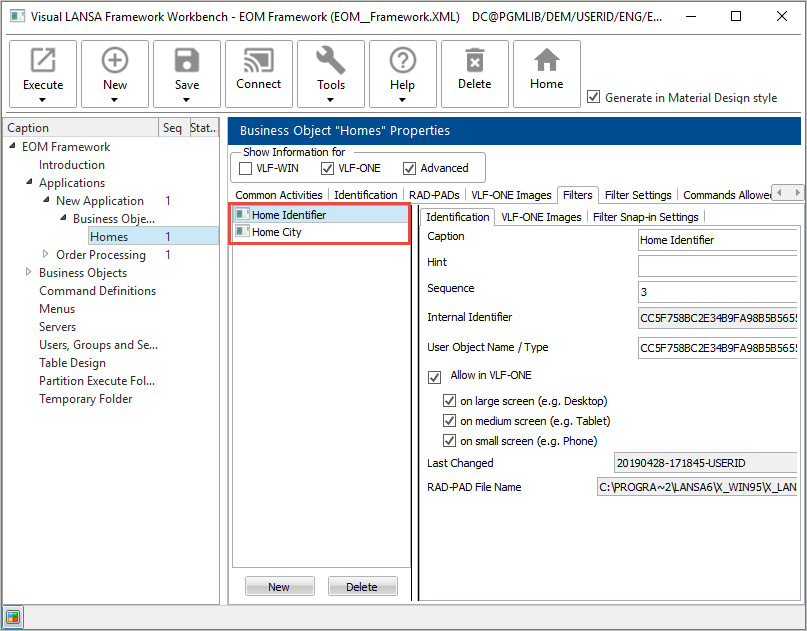Click the Hint input field
807x631 pixels.
pos(718,266)
